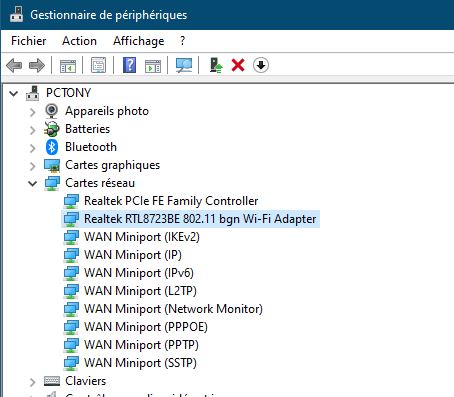Click the WAN Miniport (SSTP) adapter icon
The width and height of the screenshot is (454, 397).
71,363
